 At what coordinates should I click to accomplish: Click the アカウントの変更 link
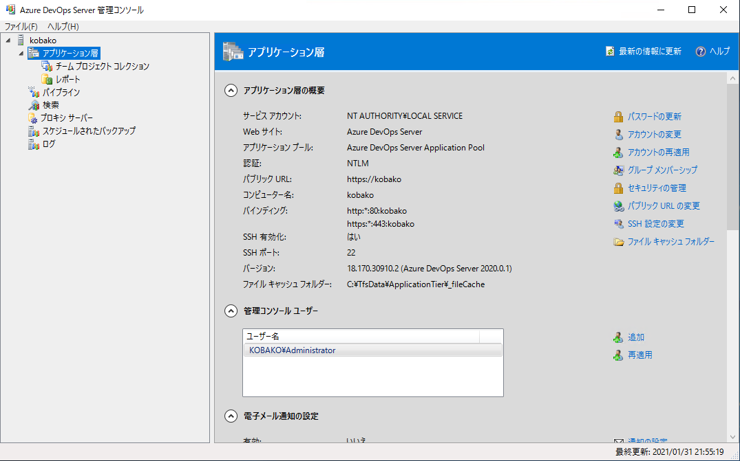coord(654,134)
